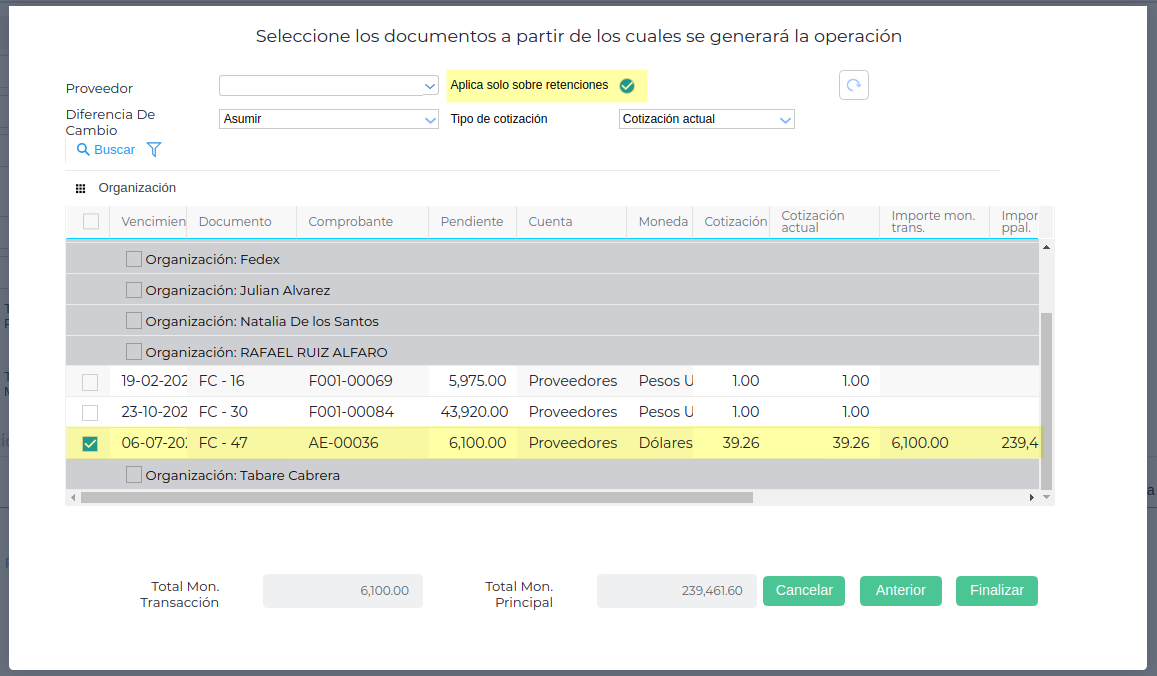This screenshot has height=676, width=1157.
Task: Toggle the green retenciones check icon
Action: point(627,86)
